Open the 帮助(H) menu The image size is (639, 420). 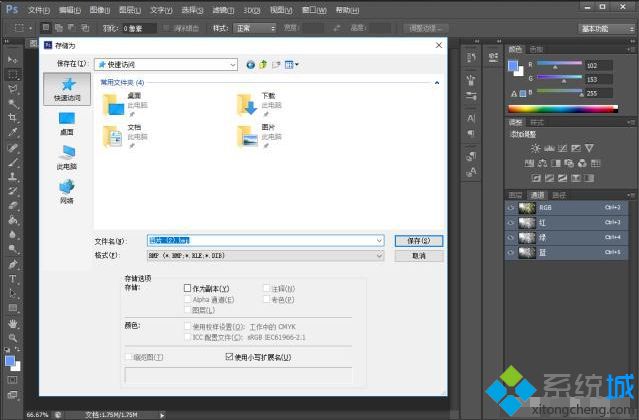(347, 10)
